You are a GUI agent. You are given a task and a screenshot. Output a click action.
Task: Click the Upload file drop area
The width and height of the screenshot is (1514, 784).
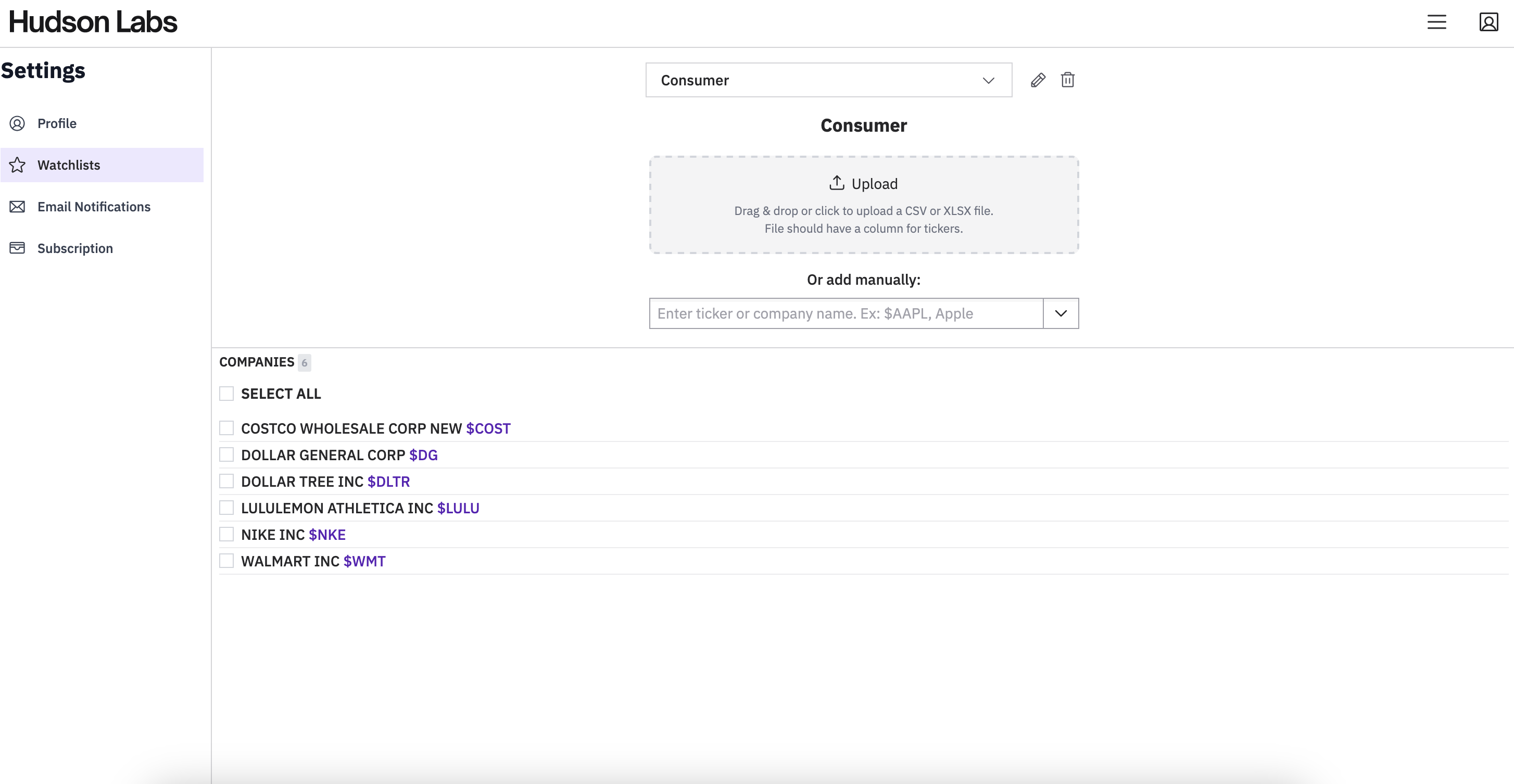point(863,205)
